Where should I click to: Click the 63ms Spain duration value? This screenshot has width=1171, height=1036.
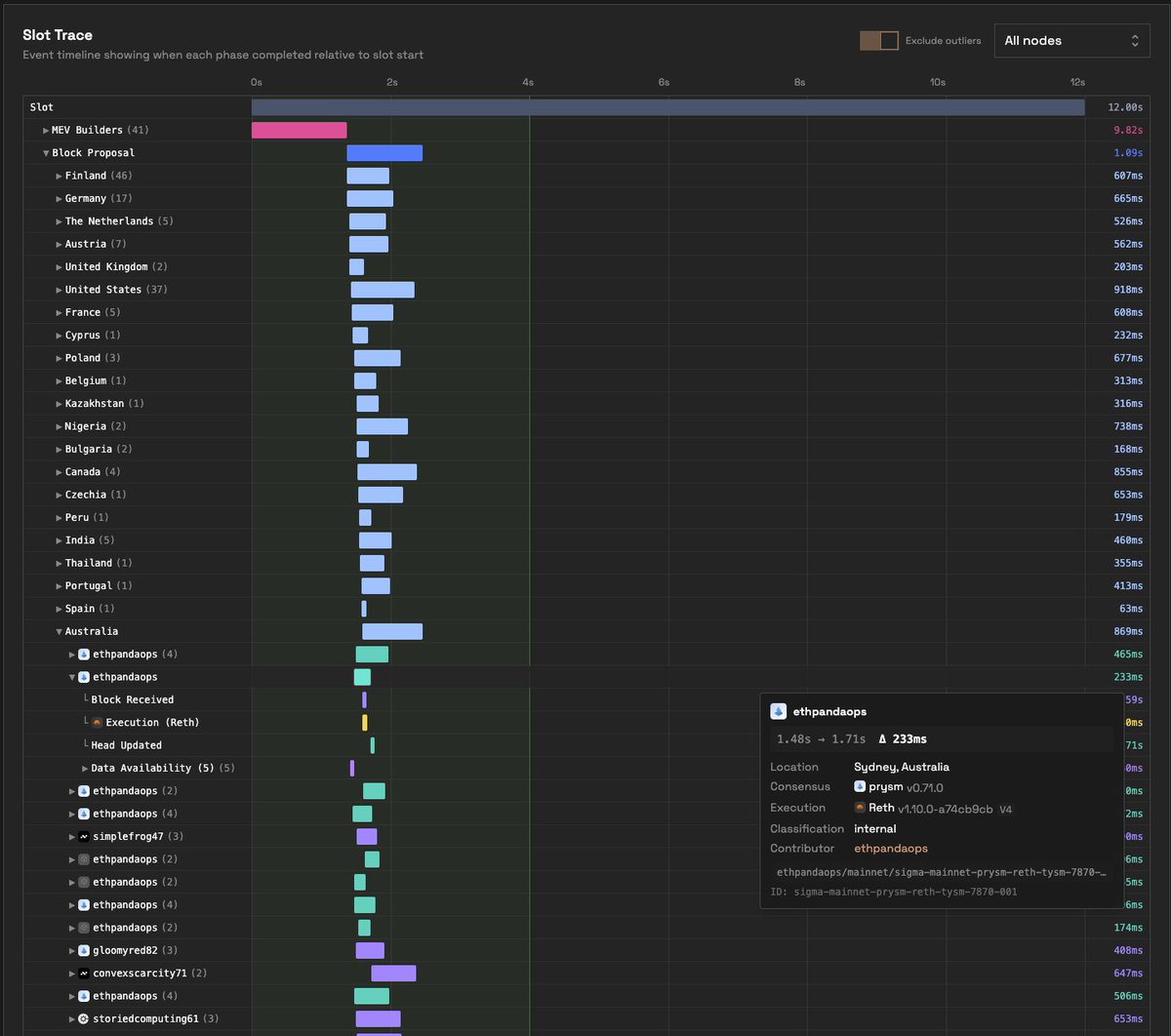(x=1131, y=609)
